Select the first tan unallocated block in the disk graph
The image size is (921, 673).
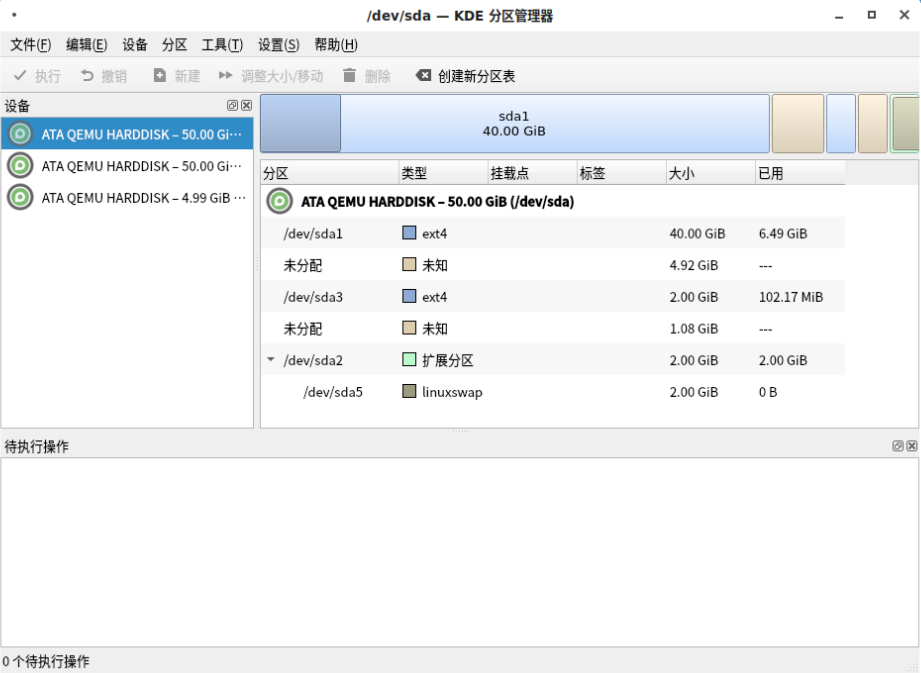pyautogui.click(x=798, y=123)
